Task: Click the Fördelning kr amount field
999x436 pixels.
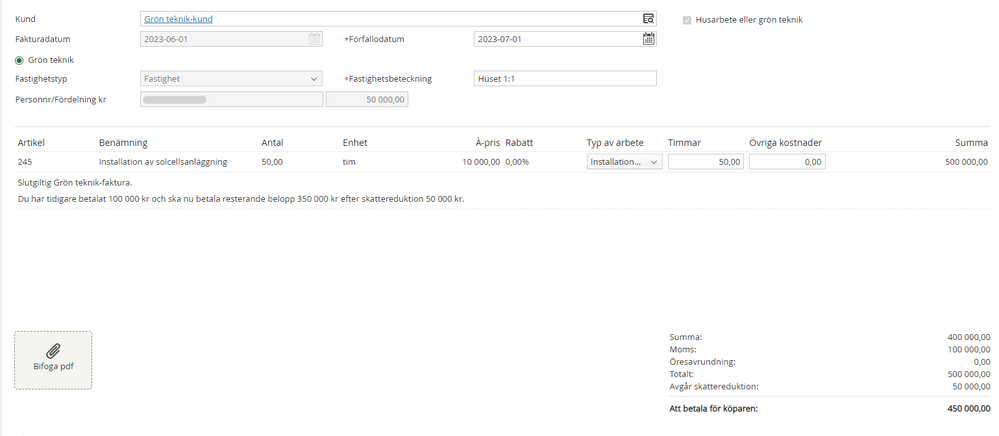Action: pyautogui.click(x=367, y=100)
